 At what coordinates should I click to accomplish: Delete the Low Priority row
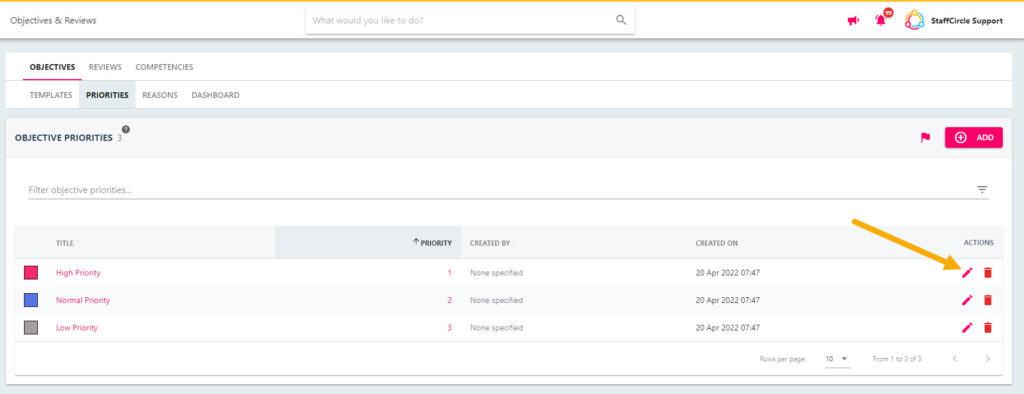[987, 327]
